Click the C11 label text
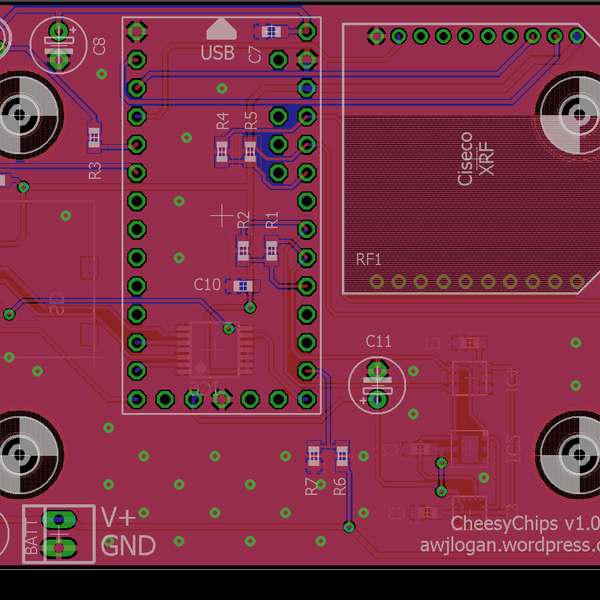 (378, 341)
